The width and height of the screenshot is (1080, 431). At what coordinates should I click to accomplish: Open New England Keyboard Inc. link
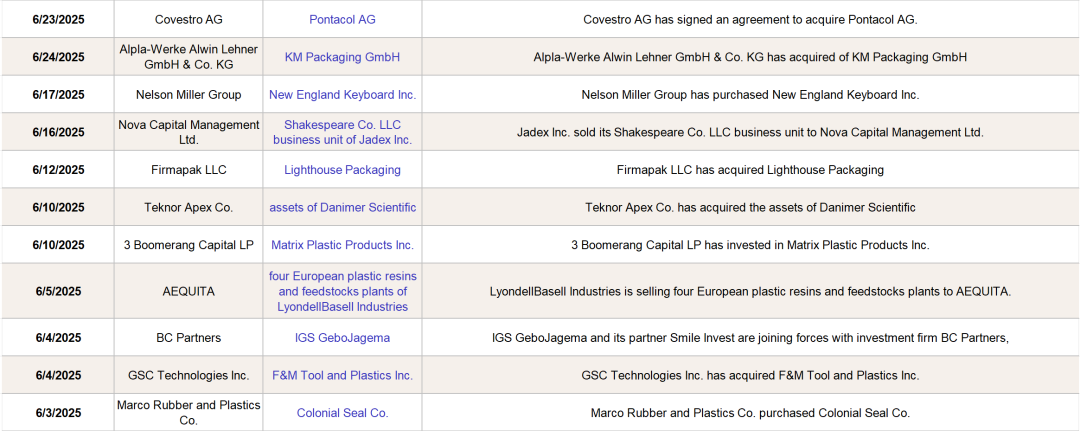[342, 95]
